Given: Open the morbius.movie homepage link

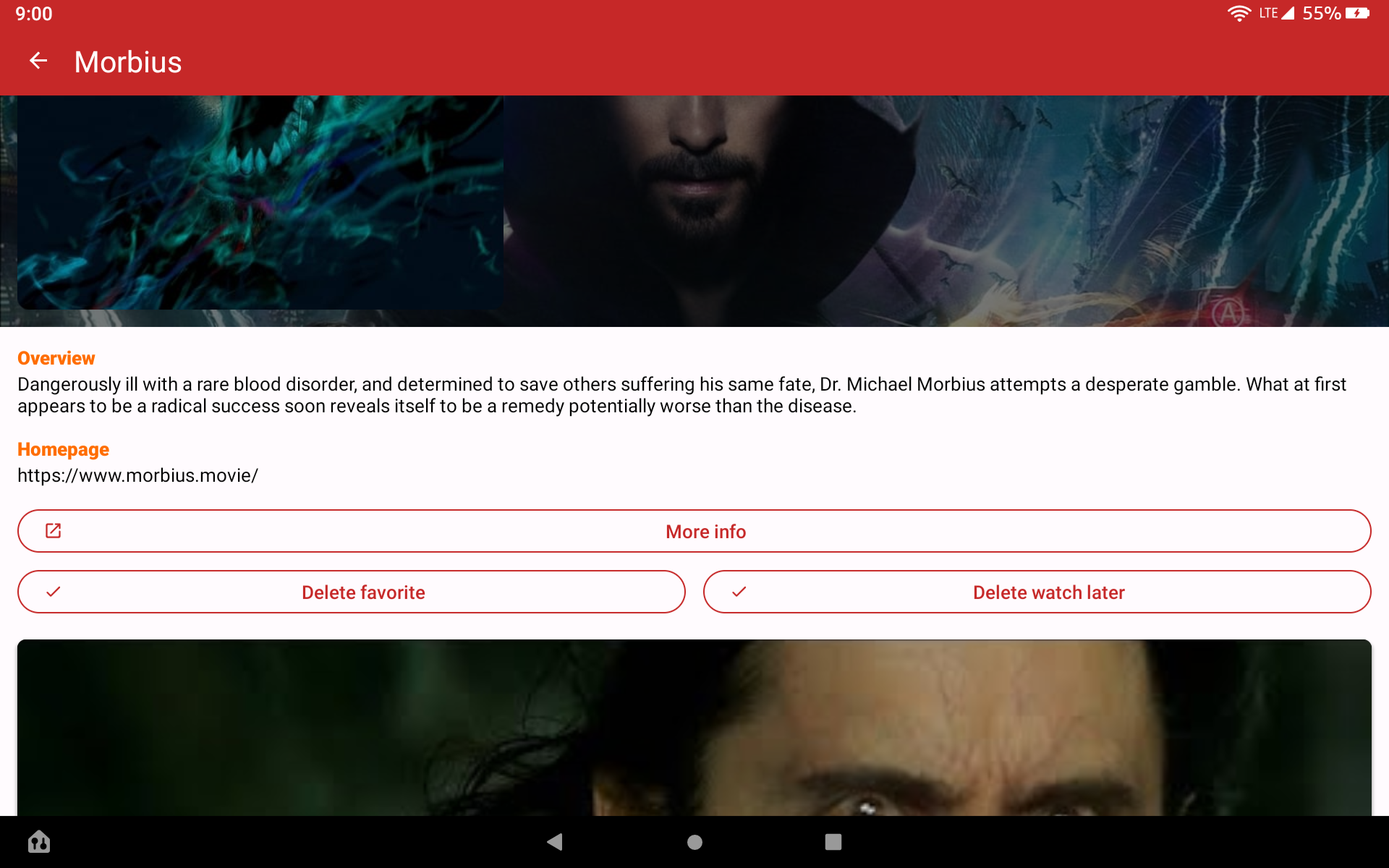Looking at the screenshot, I should tap(137, 475).
